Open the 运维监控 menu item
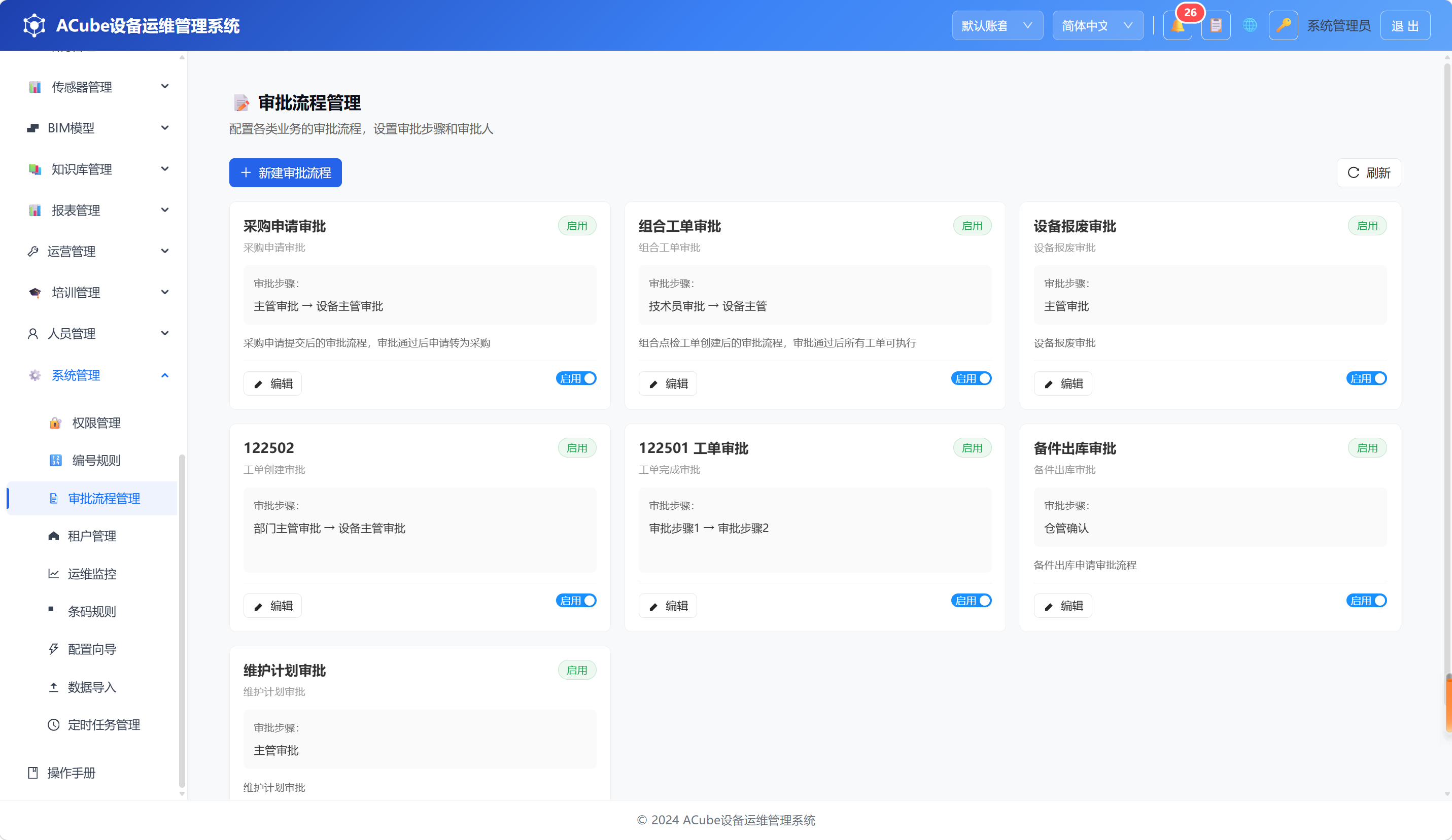Image resolution: width=1452 pixels, height=840 pixels. click(x=92, y=574)
